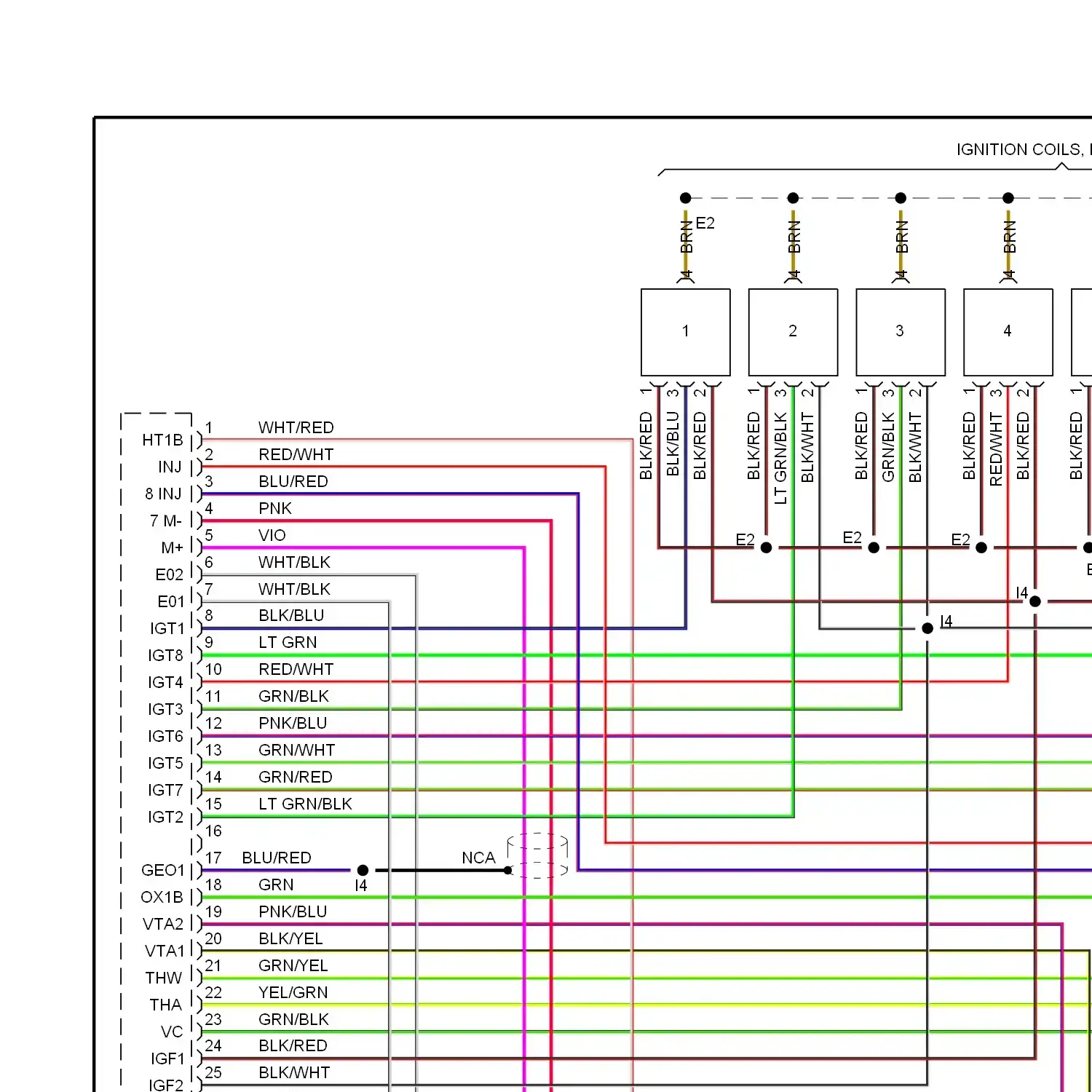This screenshot has height=1092, width=1092.
Task: Click the BLK/WHT wire label at pin 25
Action: [294, 1073]
